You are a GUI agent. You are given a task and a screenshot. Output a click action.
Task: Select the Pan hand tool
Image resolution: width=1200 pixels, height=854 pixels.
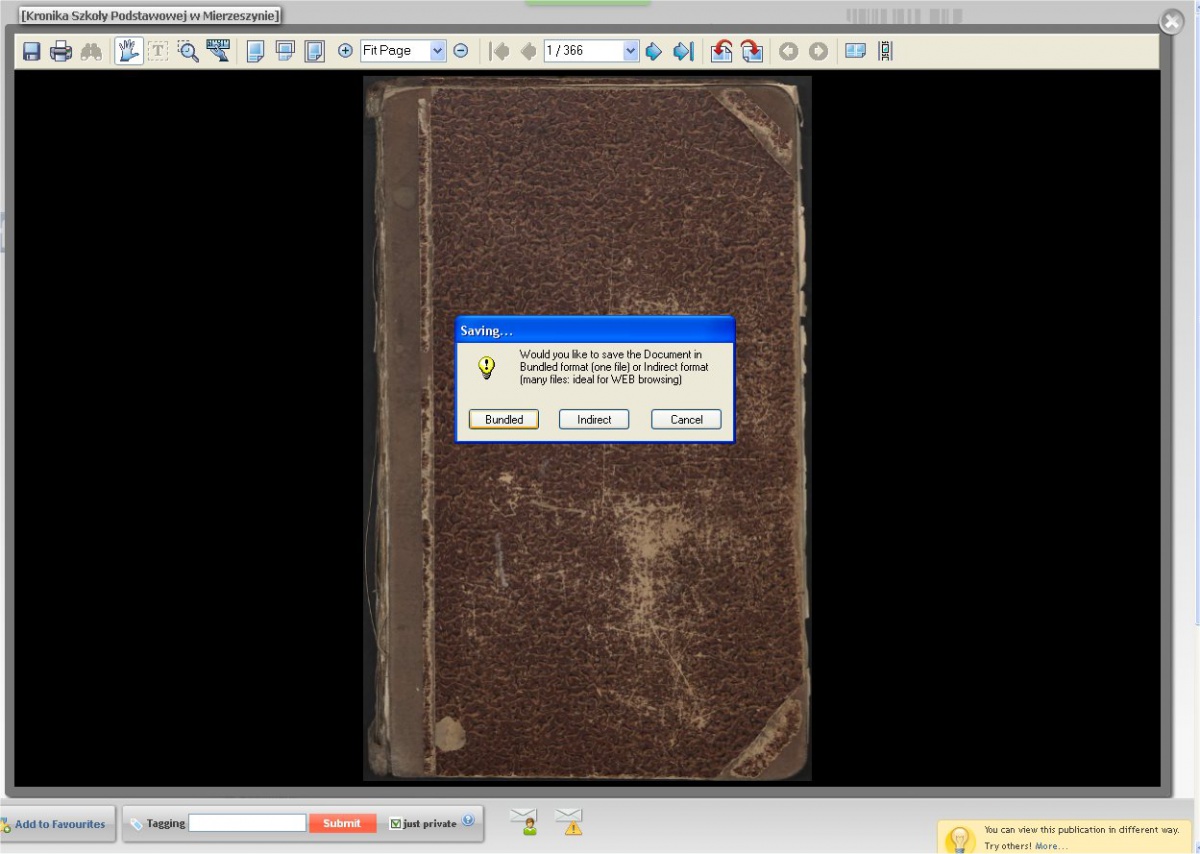128,51
